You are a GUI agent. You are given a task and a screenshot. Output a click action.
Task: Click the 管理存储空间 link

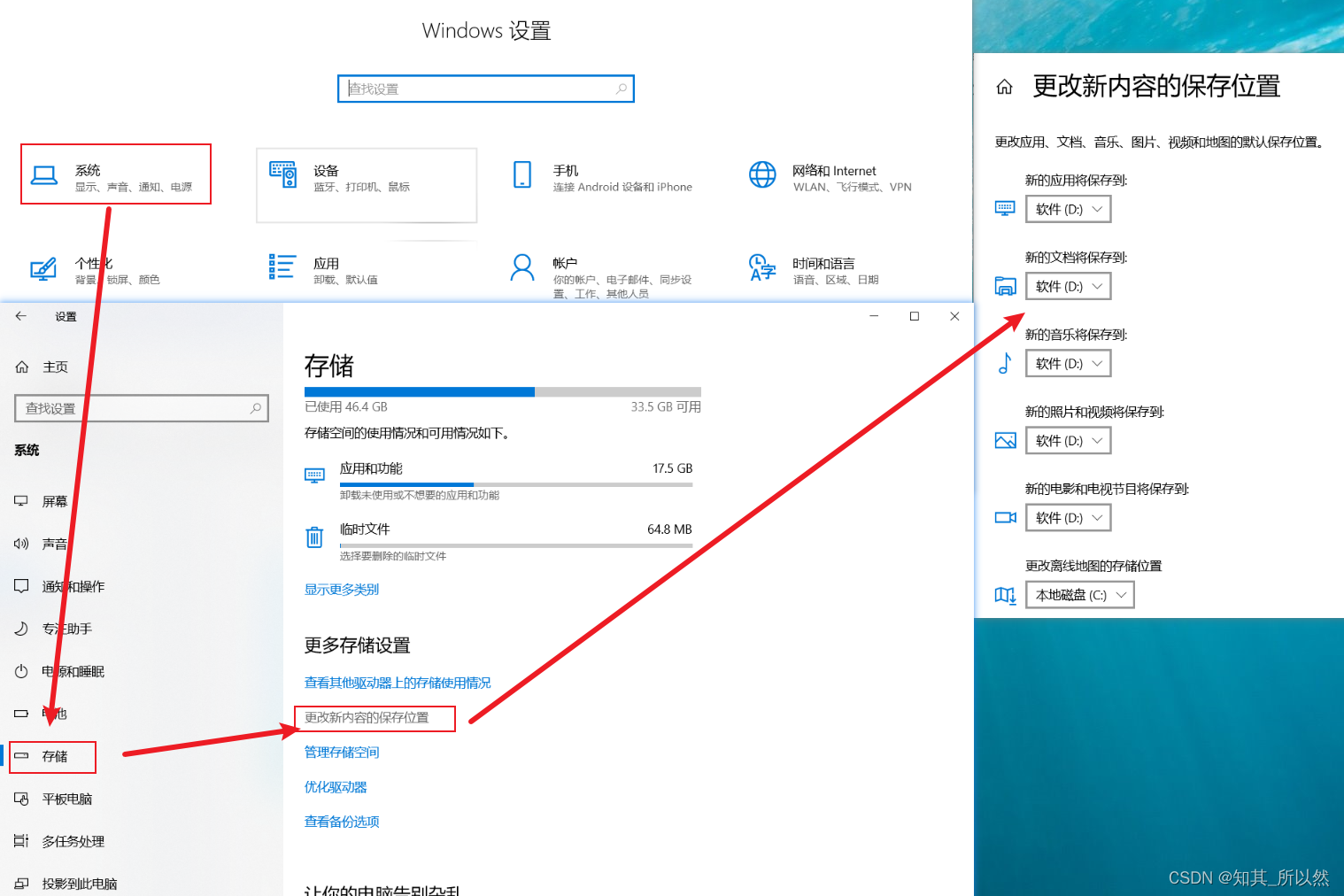(342, 753)
